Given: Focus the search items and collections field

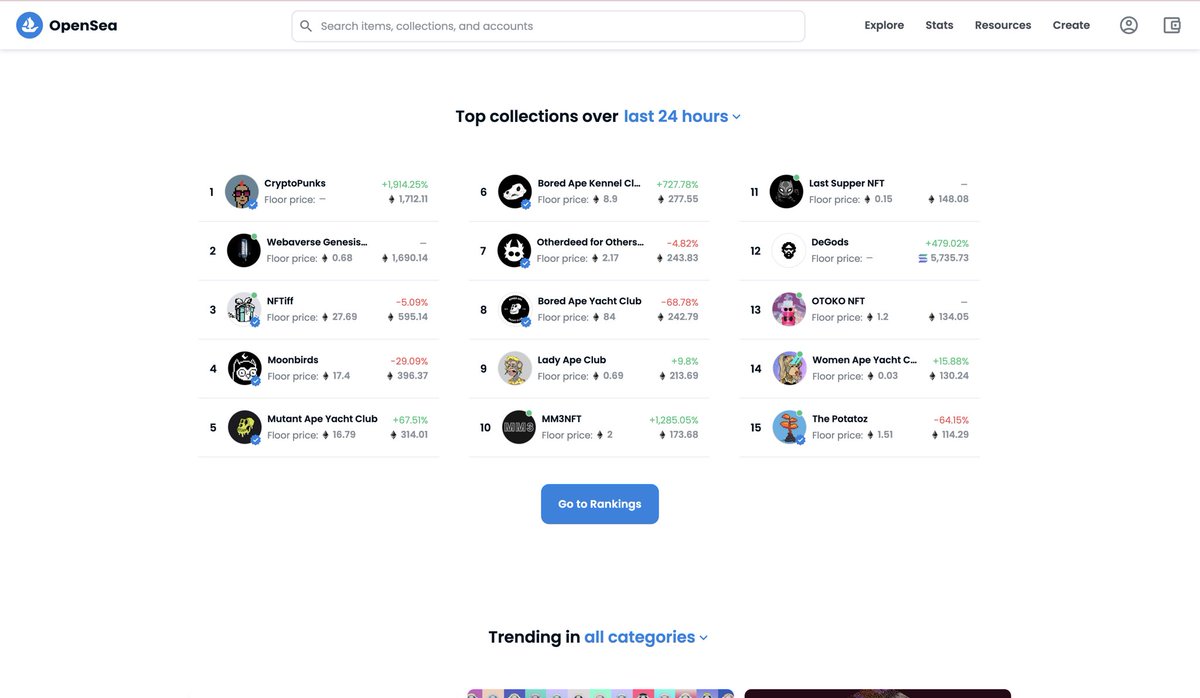Looking at the screenshot, I should [x=548, y=26].
